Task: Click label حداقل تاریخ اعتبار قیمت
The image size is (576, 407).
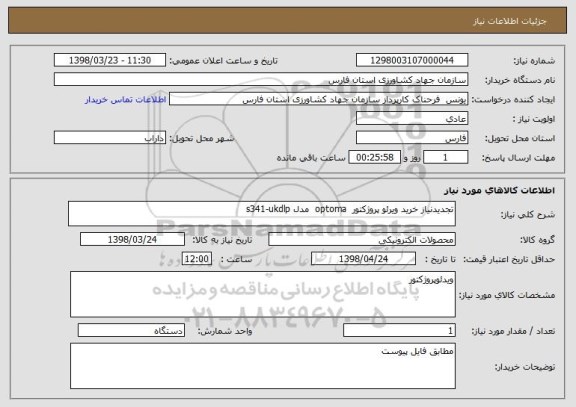Action: pyautogui.click(x=509, y=259)
